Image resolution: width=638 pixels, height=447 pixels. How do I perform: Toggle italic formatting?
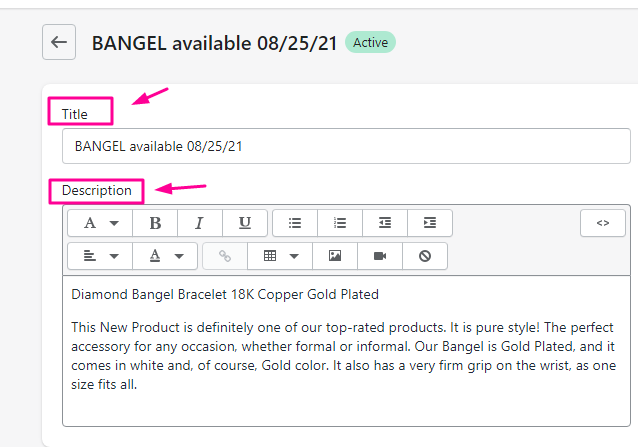pos(200,223)
